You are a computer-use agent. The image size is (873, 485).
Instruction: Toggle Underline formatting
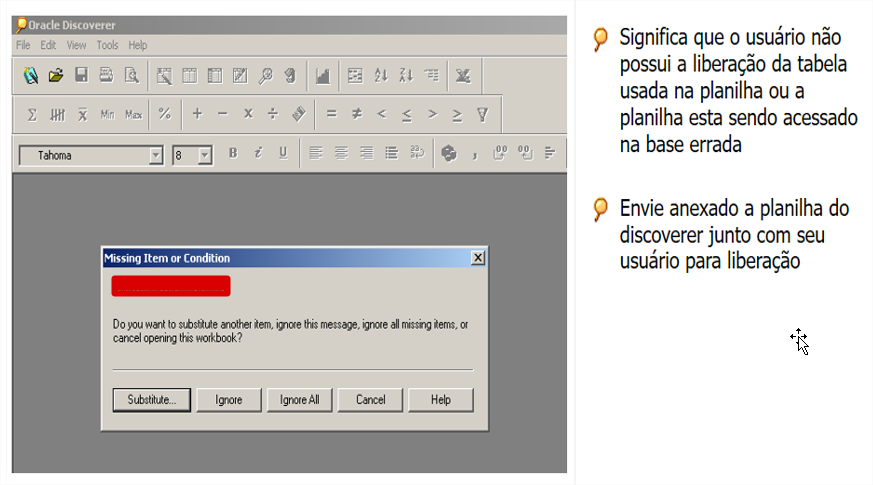283,153
